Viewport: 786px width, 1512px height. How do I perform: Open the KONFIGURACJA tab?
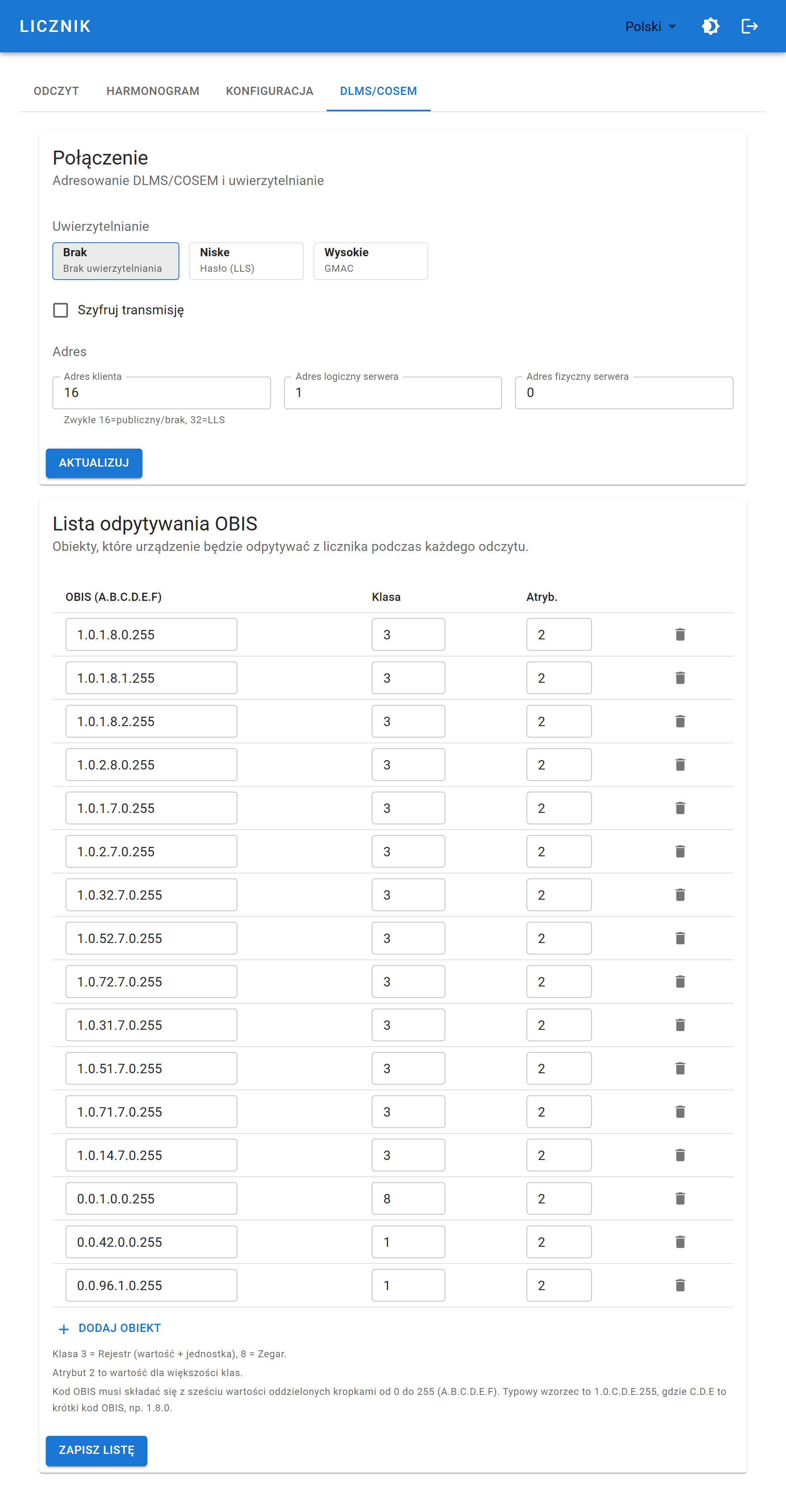pyautogui.click(x=269, y=91)
